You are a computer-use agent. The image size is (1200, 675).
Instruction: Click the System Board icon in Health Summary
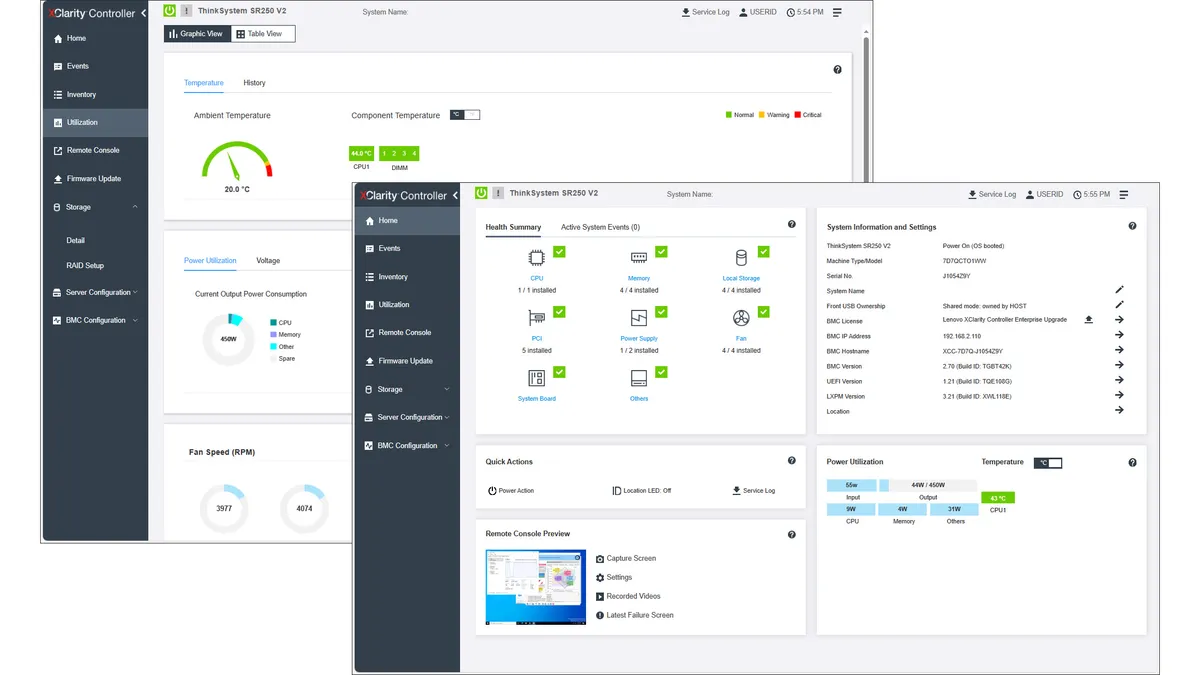click(537, 378)
